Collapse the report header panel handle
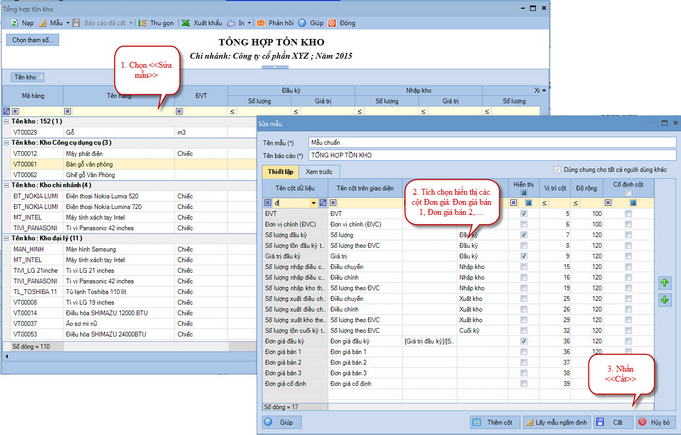Viewport: 681px width, 435px height. [275, 67]
